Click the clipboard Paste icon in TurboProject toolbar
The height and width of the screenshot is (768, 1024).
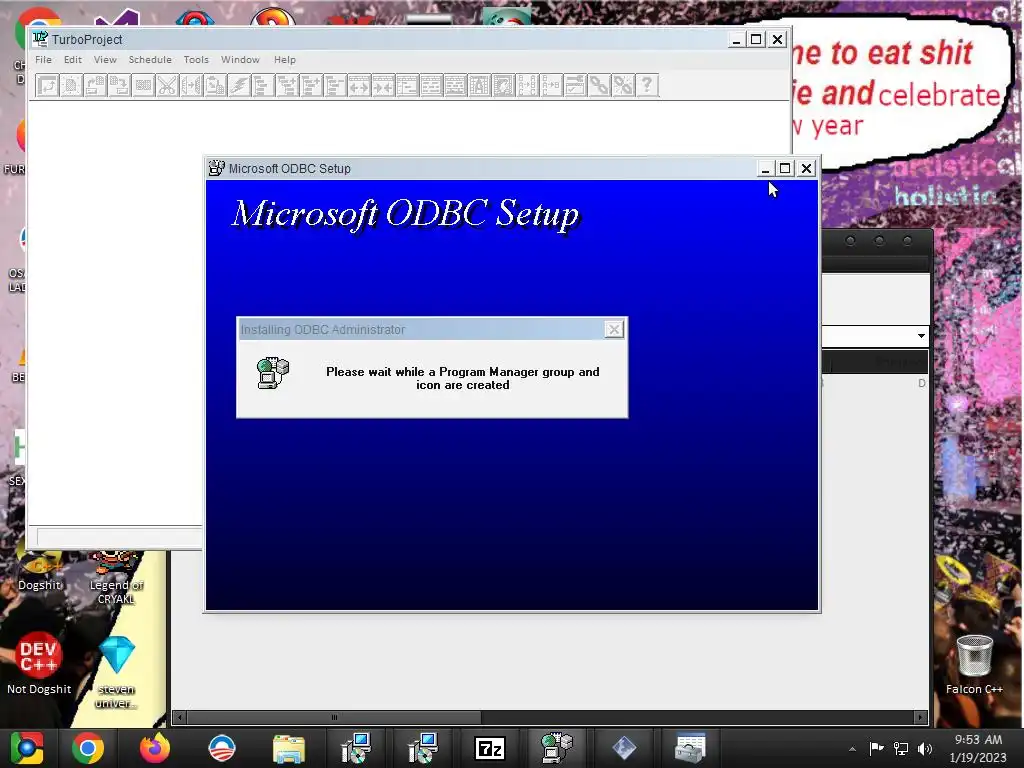(215, 86)
